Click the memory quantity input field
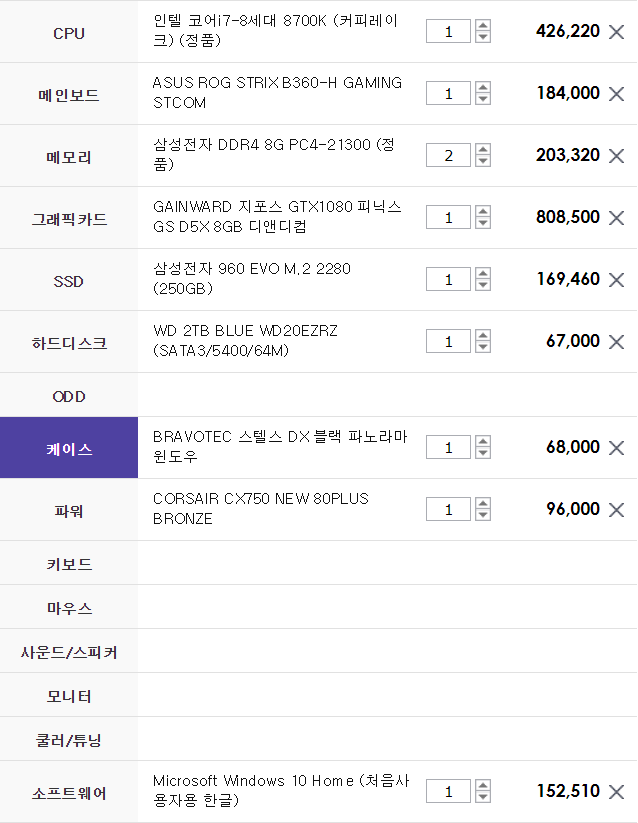 tap(448, 155)
